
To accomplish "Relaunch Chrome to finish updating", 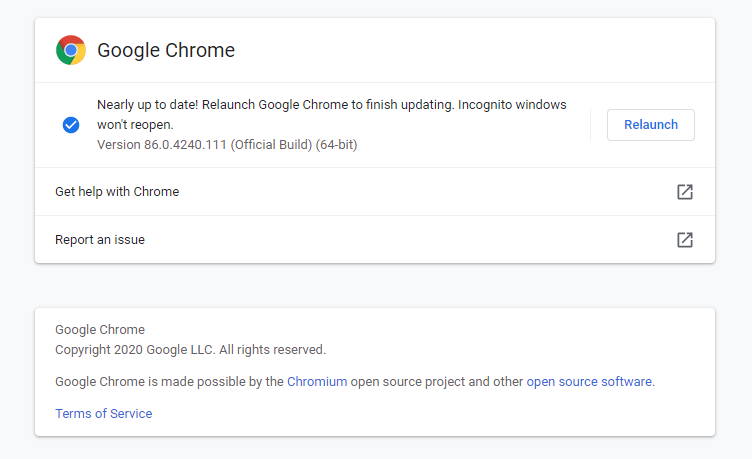I will [x=651, y=125].
